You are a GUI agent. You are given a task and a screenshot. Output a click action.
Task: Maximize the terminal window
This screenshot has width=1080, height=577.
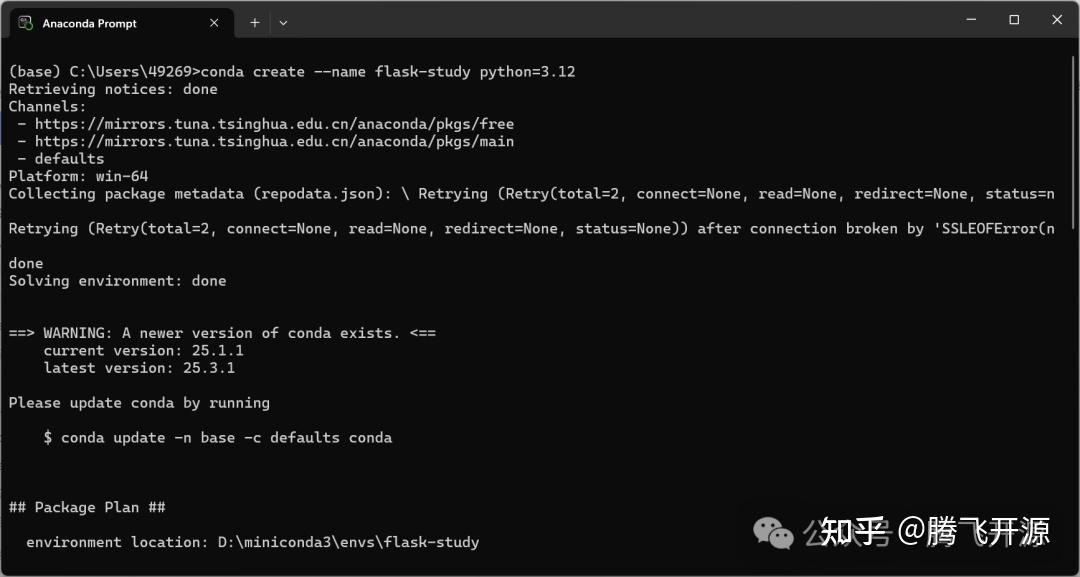coord(1014,20)
